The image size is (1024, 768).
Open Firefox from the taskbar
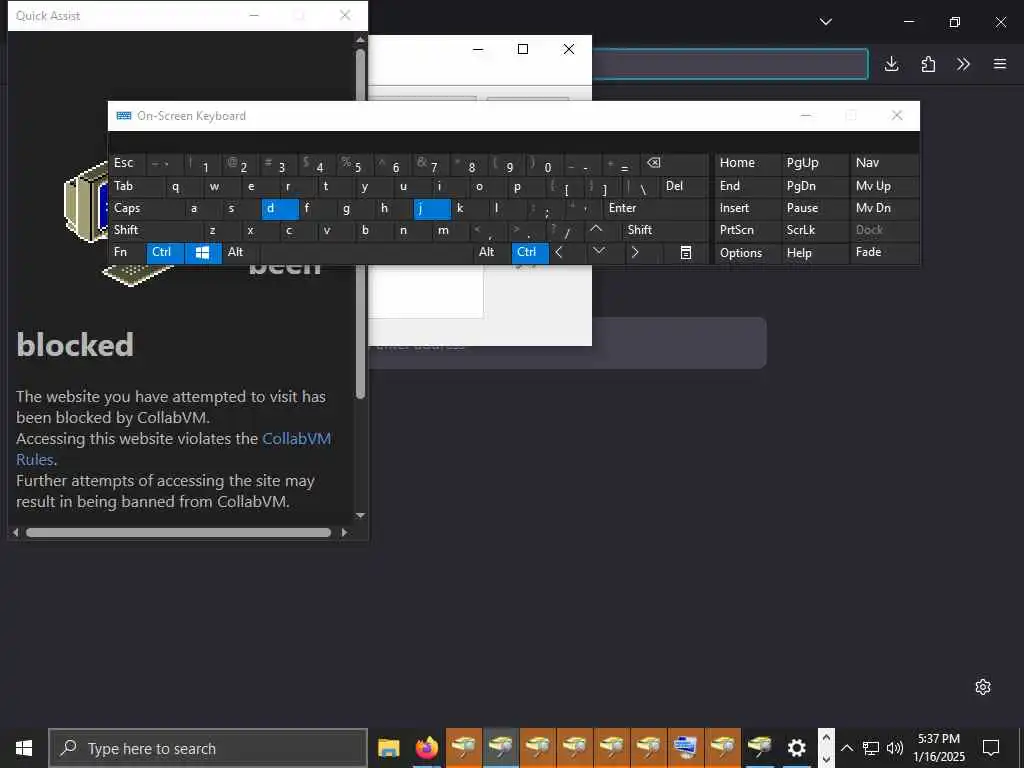point(426,748)
